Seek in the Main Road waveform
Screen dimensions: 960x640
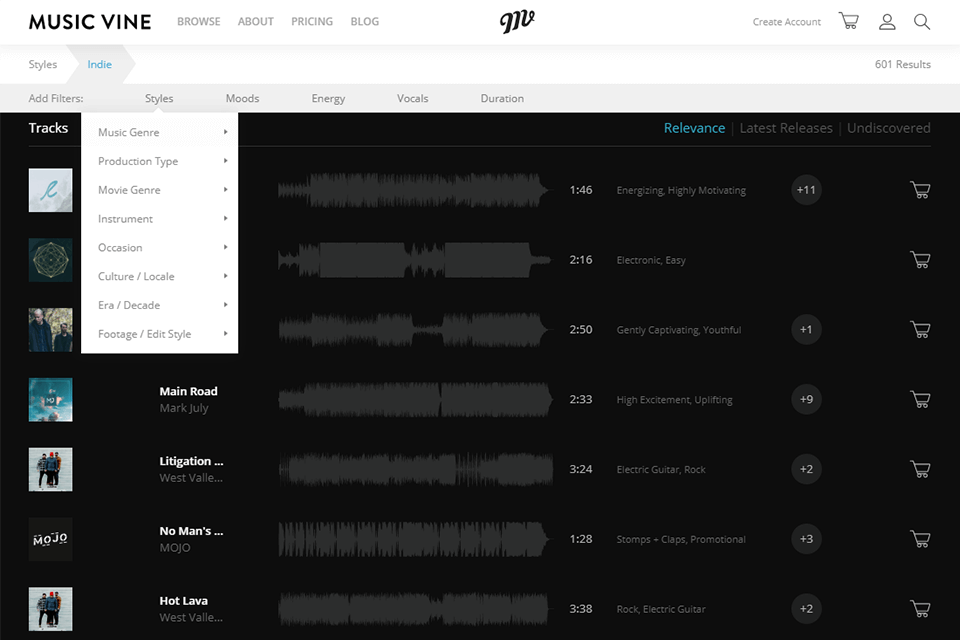click(415, 399)
